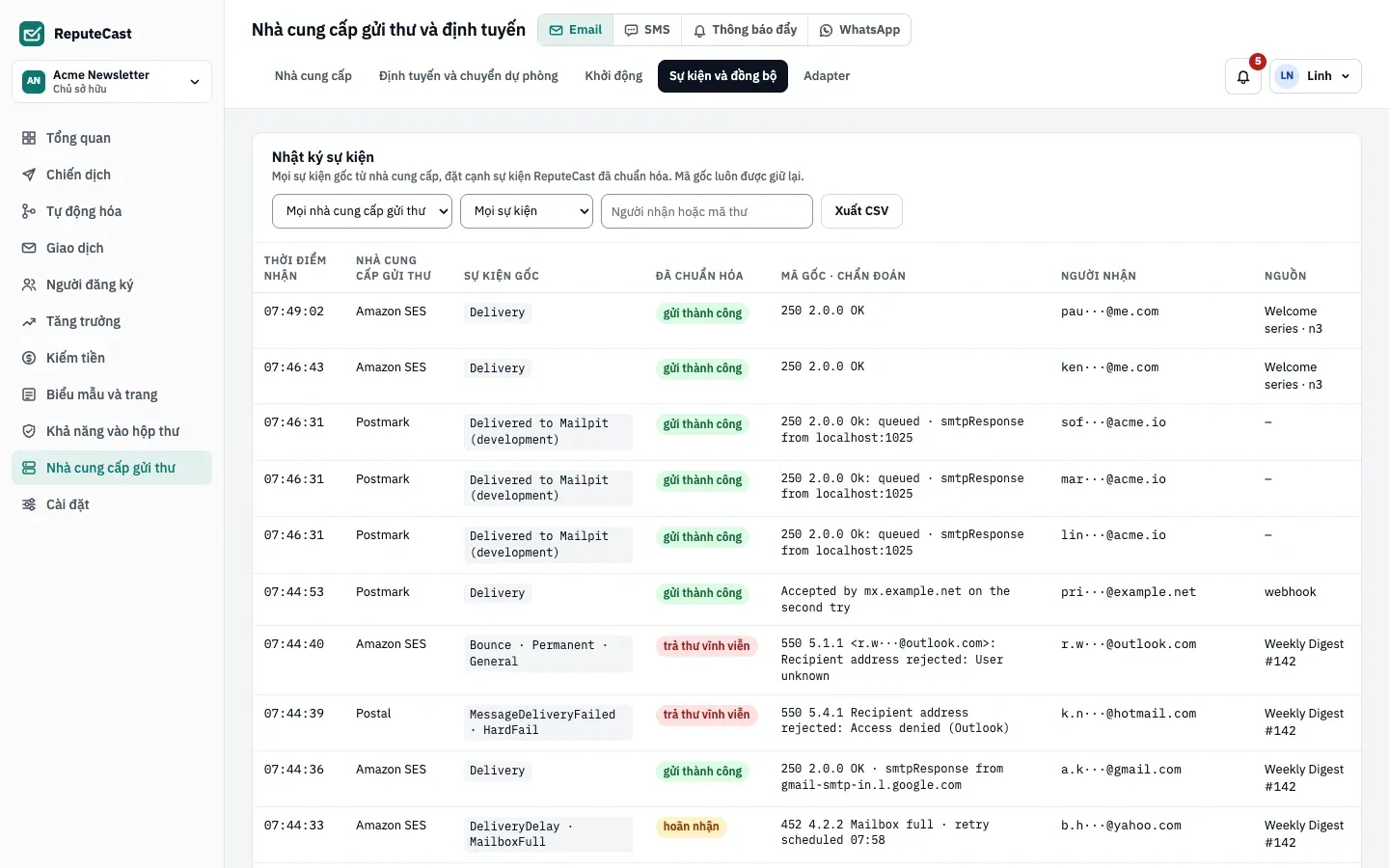This screenshot has width=1389, height=868.
Task: Click the MessageDeliveryFailed · HardFail event
Action: click(x=547, y=722)
